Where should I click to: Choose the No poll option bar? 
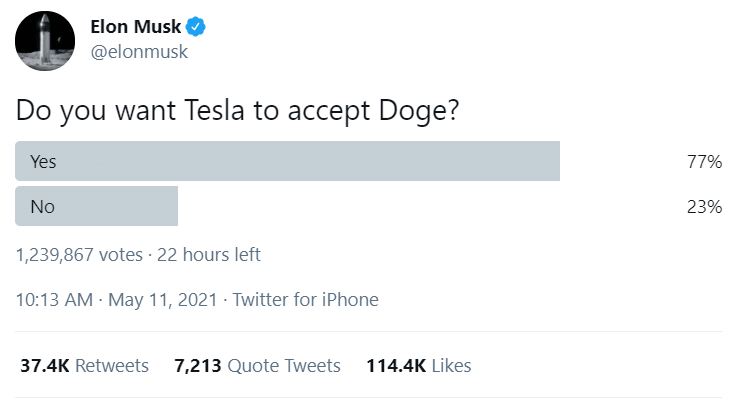[x=96, y=206]
